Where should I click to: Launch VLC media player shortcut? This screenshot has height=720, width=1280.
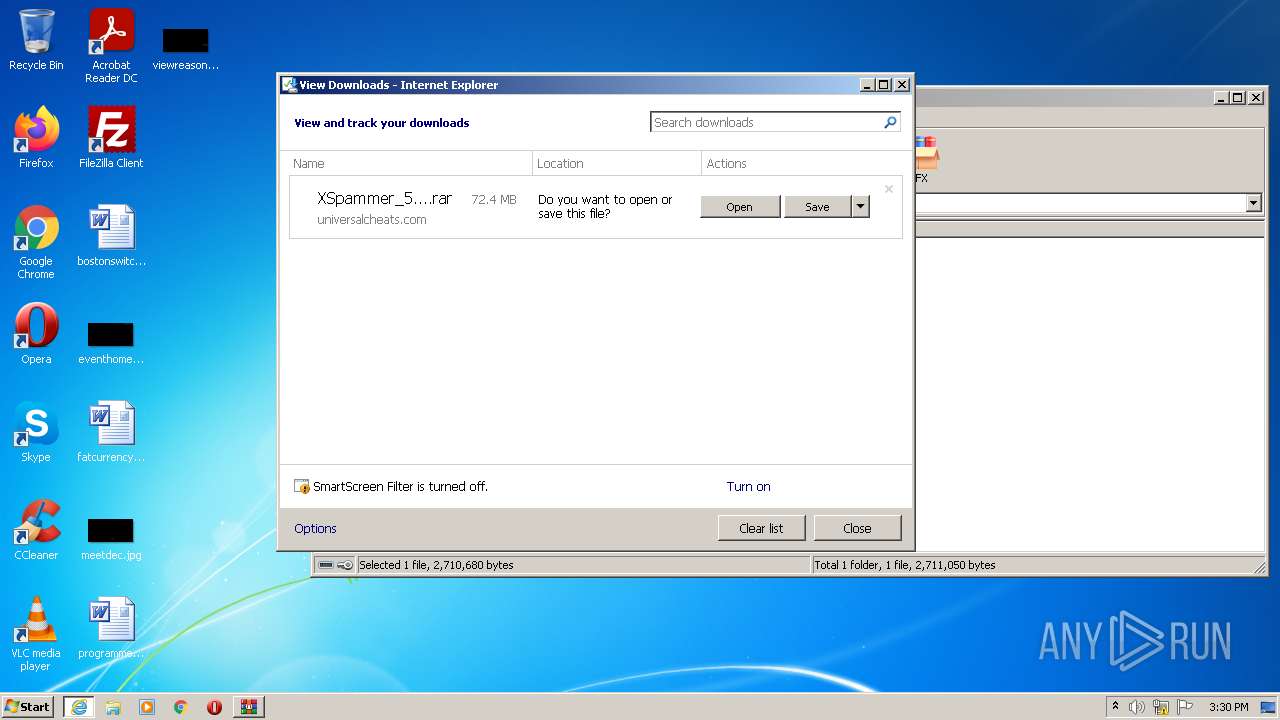(36, 634)
